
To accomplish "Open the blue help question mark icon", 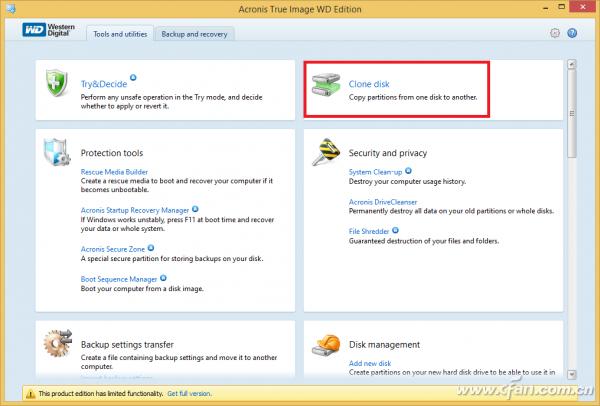I will pos(572,33).
